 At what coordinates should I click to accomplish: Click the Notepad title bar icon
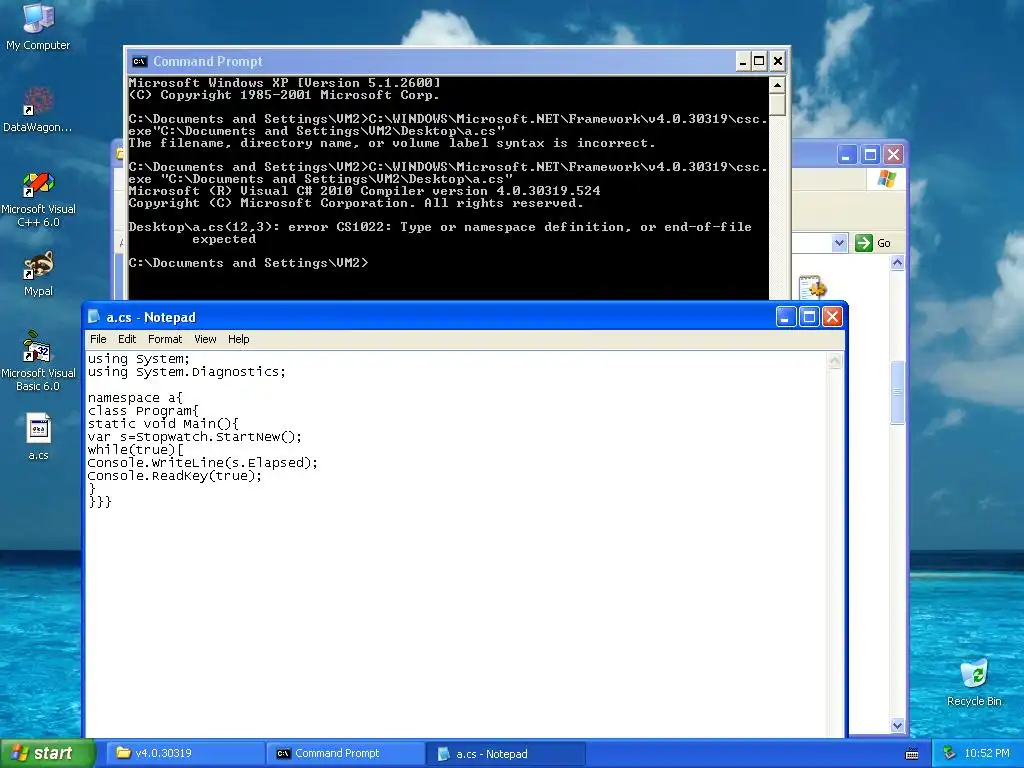95,317
